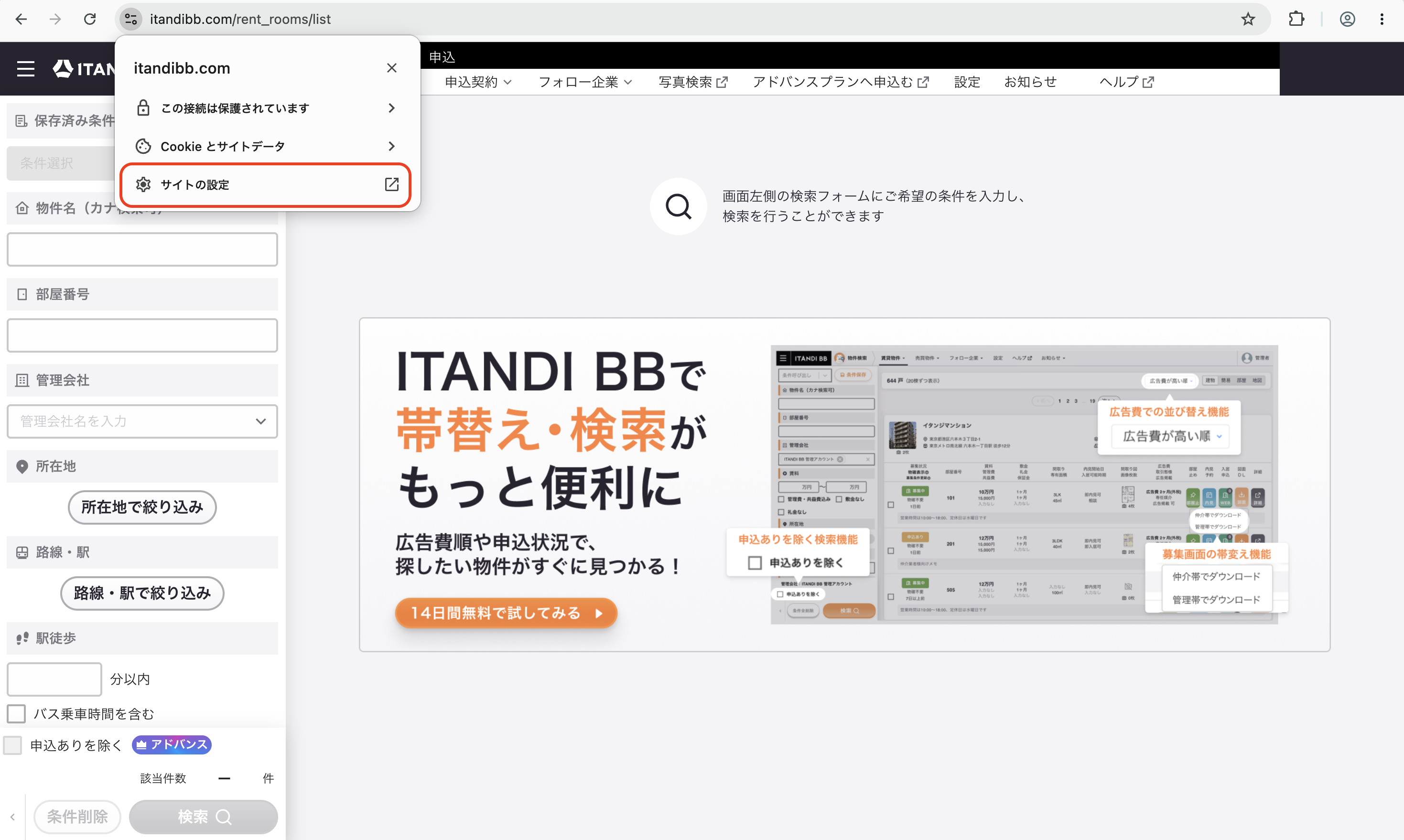This screenshot has width=1404, height=840.
Task: Open the browser profile icon
Action: coord(1347,19)
